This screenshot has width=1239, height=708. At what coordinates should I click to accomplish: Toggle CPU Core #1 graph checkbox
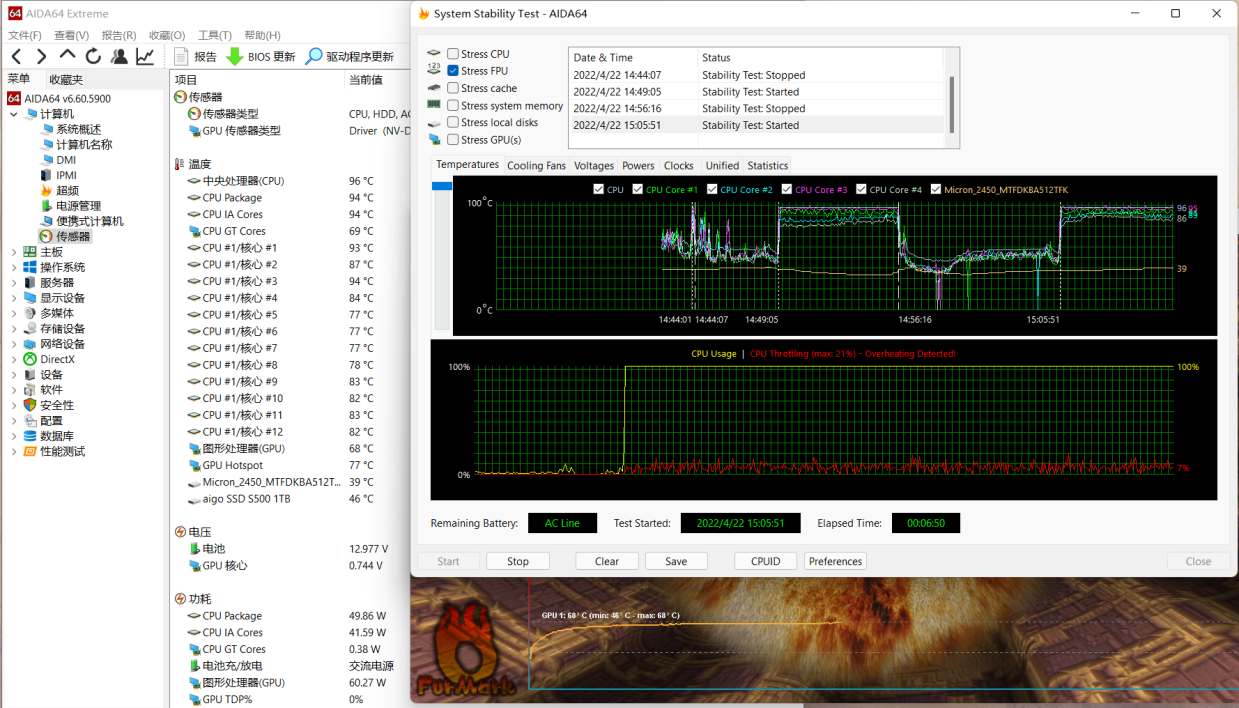coord(638,189)
